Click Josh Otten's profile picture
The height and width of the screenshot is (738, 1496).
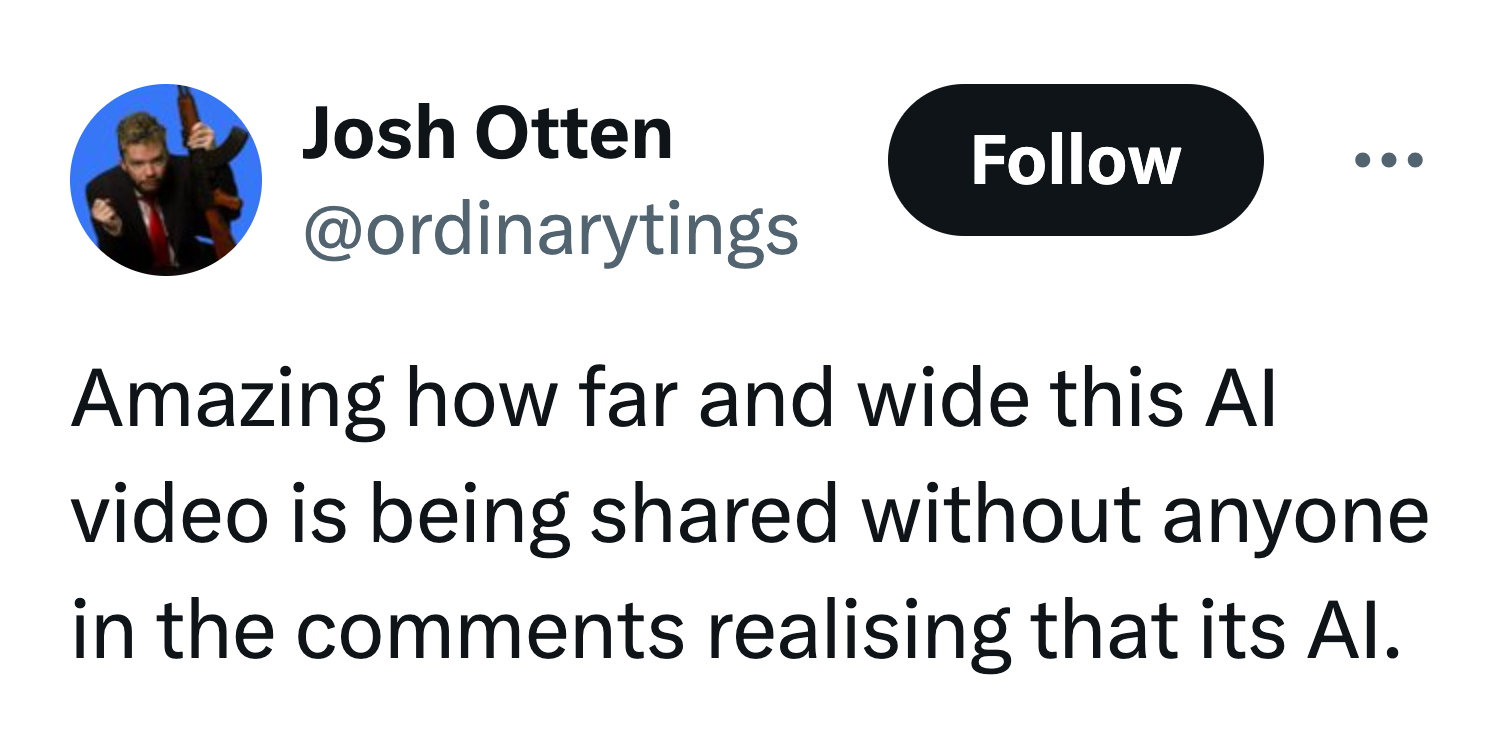point(166,179)
